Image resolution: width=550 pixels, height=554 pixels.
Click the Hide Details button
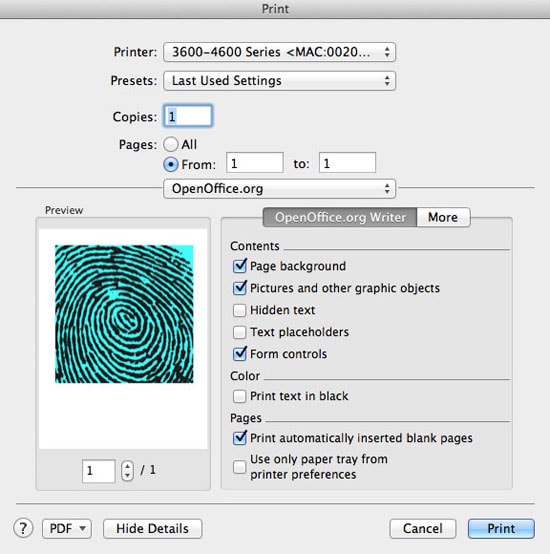(152, 529)
